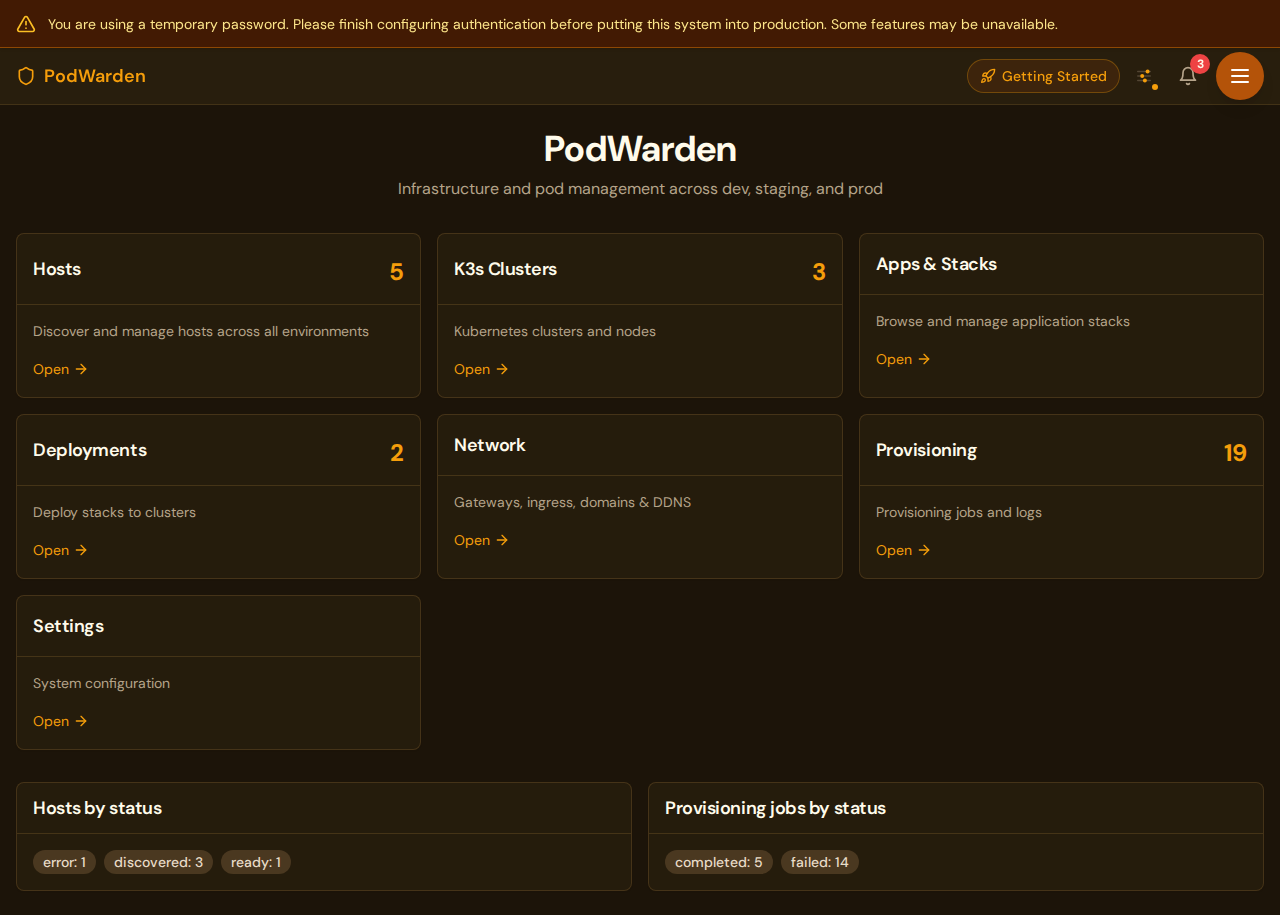Open the Apps & Stacks section
This screenshot has width=1280, height=915.
pyautogui.click(x=893, y=359)
